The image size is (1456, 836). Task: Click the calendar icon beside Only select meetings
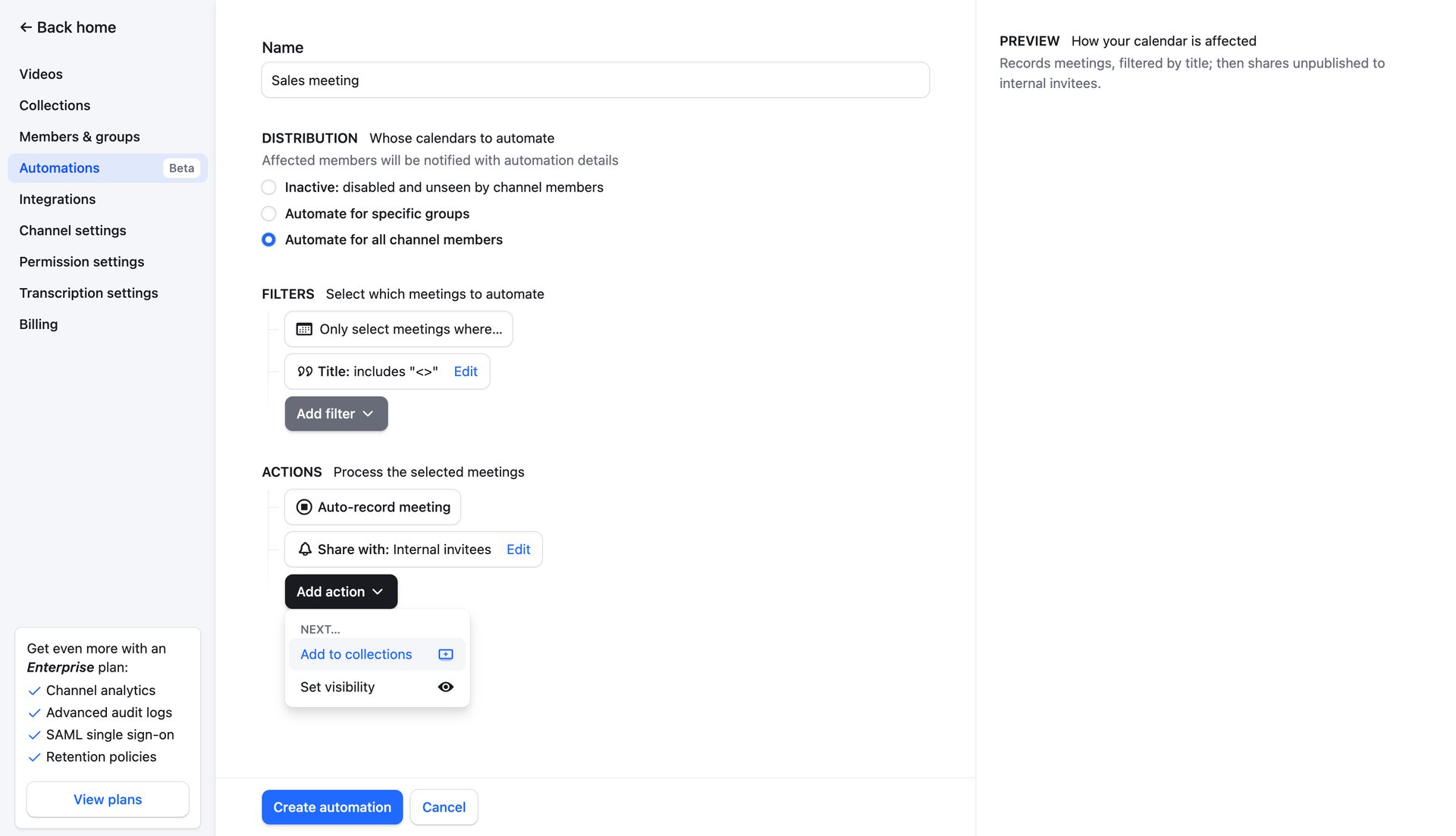point(304,329)
